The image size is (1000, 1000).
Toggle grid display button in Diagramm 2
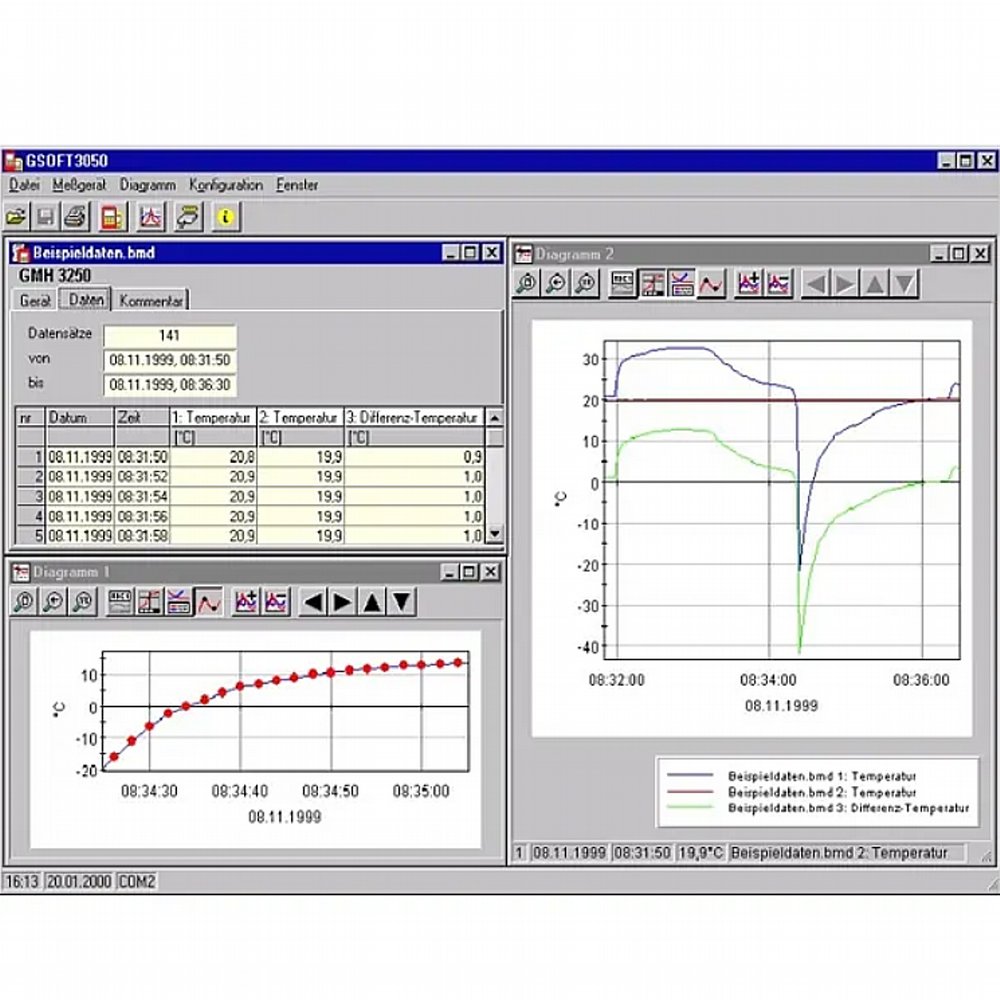click(653, 284)
